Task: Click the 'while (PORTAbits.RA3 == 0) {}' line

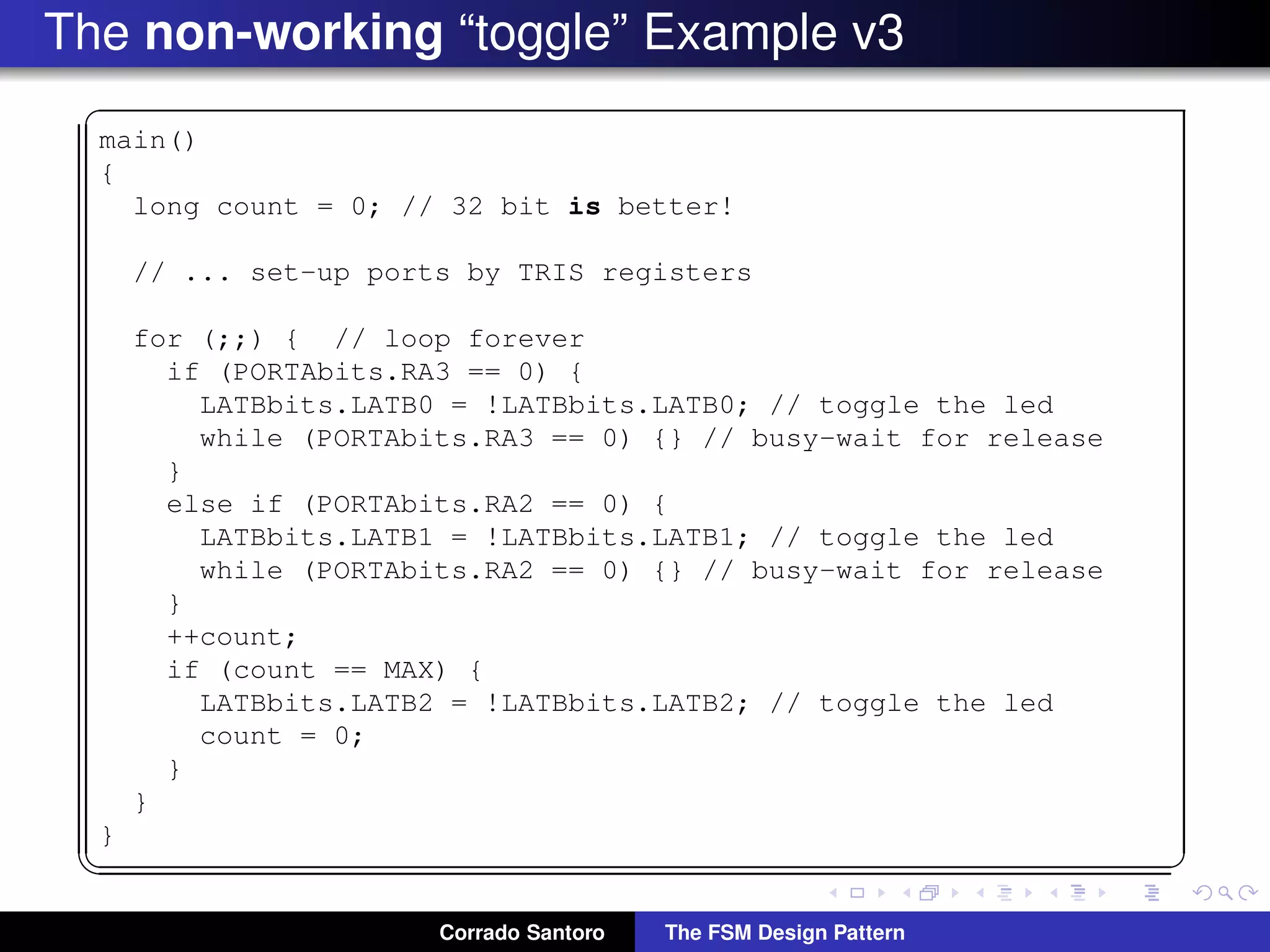Action: pos(440,438)
